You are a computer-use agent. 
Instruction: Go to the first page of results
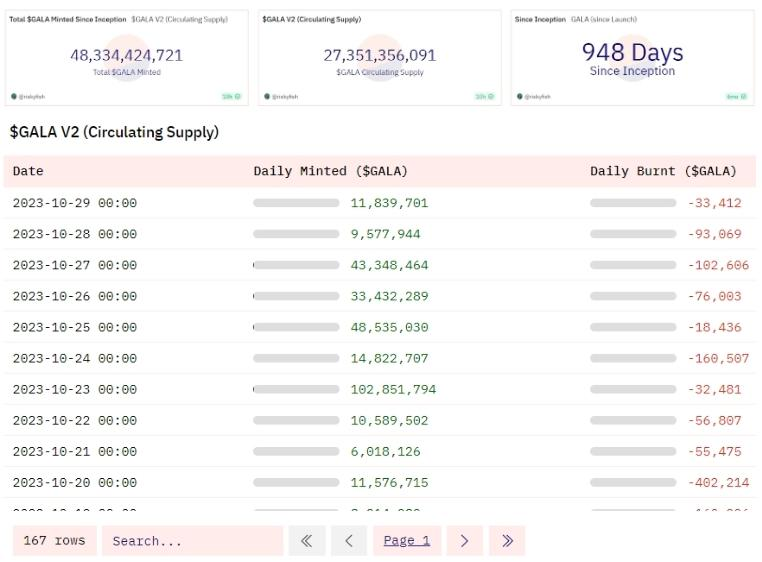pyautogui.click(x=306, y=541)
